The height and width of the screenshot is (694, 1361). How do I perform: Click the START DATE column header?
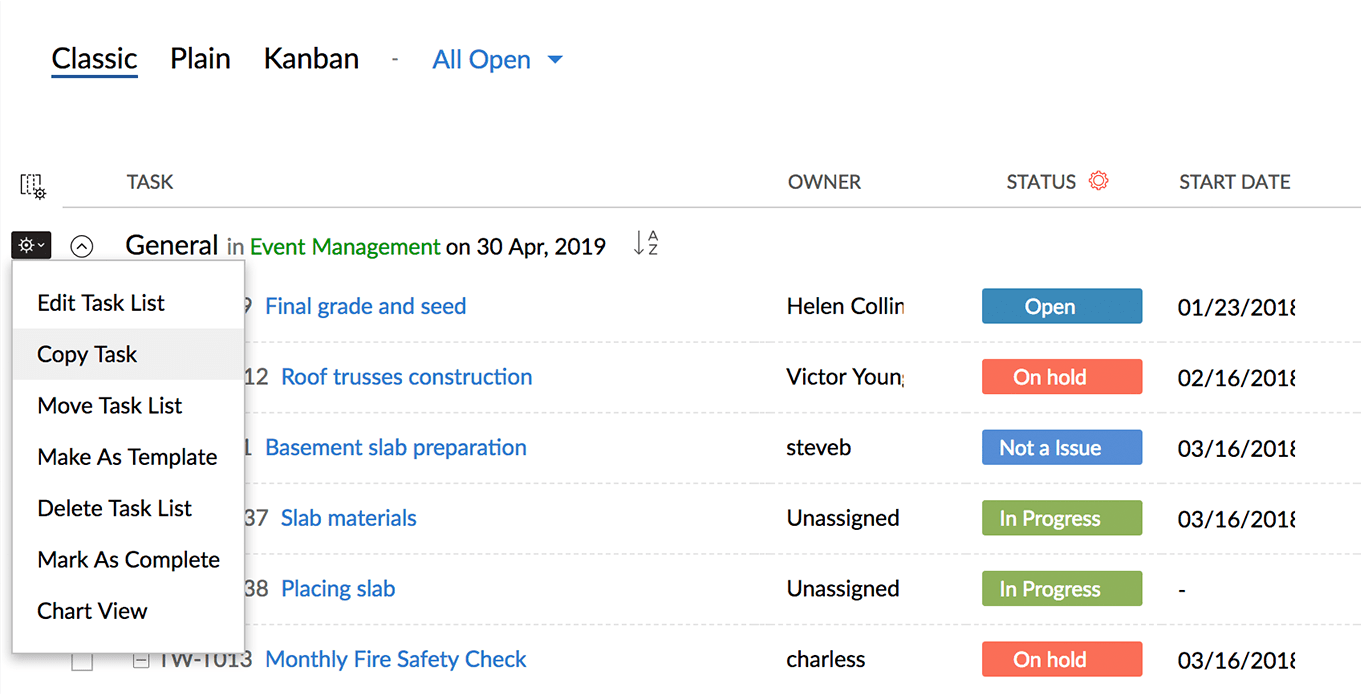coord(1235,182)
